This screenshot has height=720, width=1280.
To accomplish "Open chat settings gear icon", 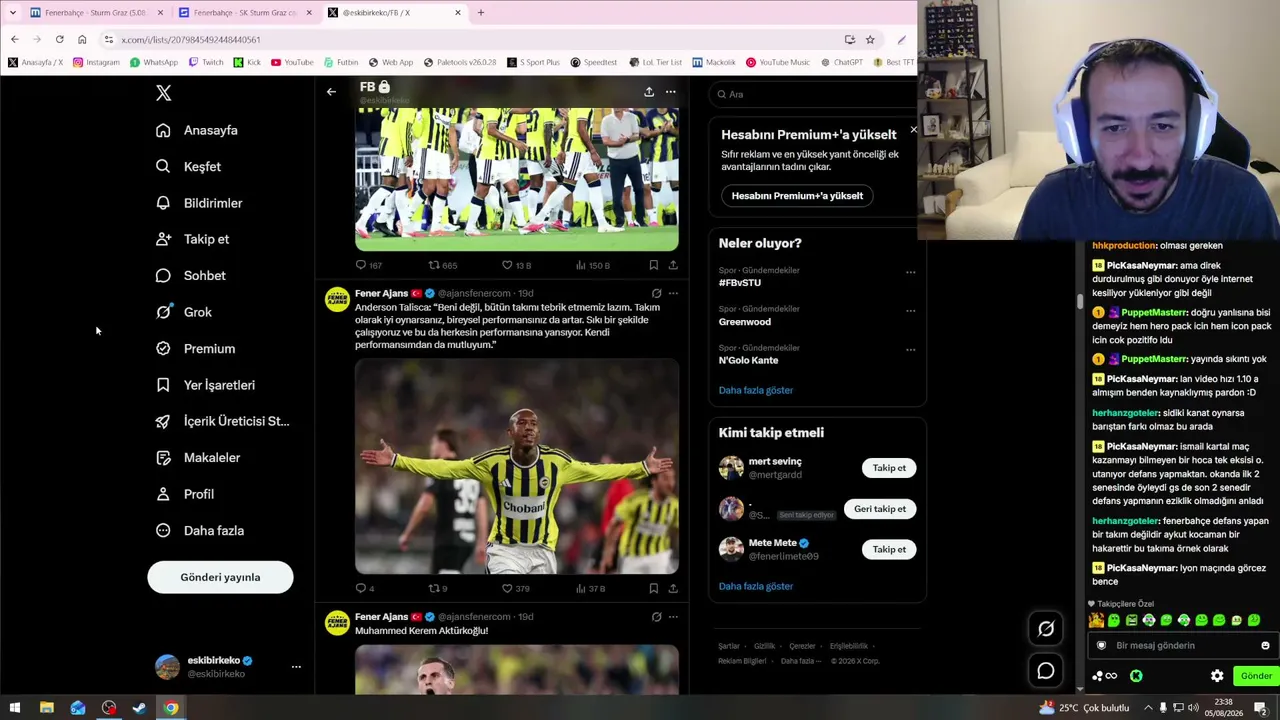I will tap(1217, 676).
